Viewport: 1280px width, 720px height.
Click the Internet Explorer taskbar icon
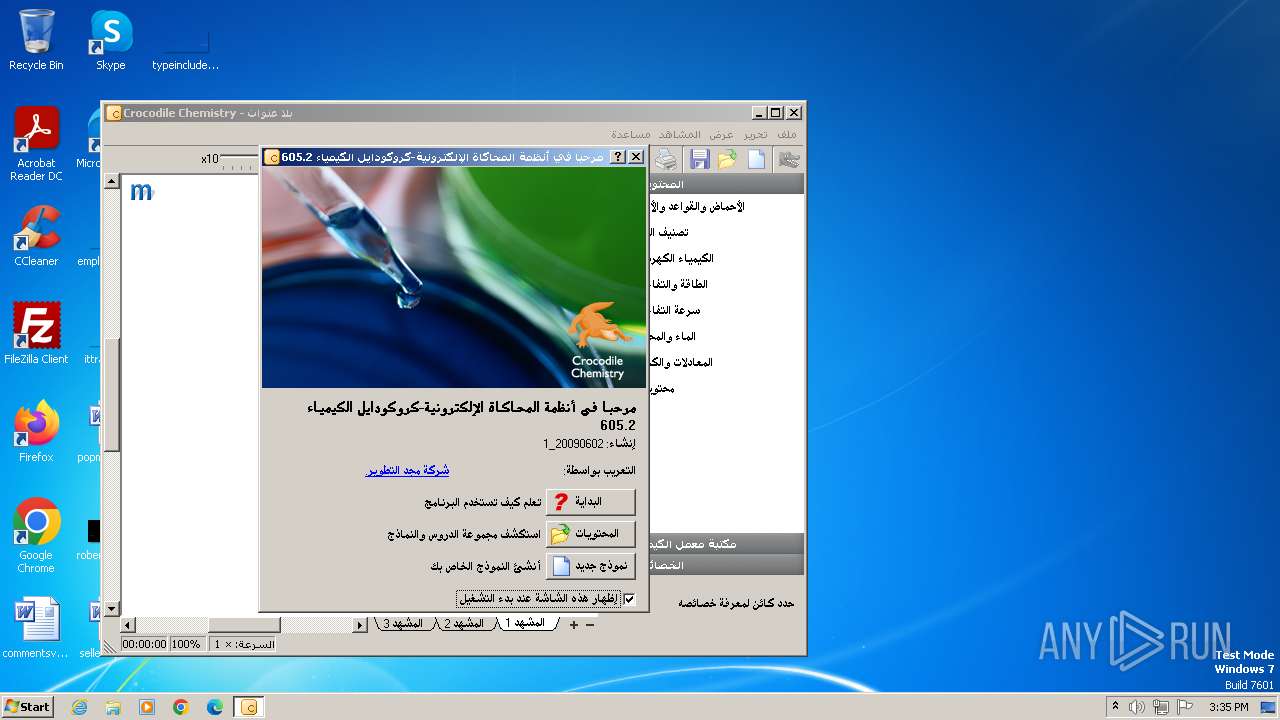pyautogui.click(x=79, y=707)
